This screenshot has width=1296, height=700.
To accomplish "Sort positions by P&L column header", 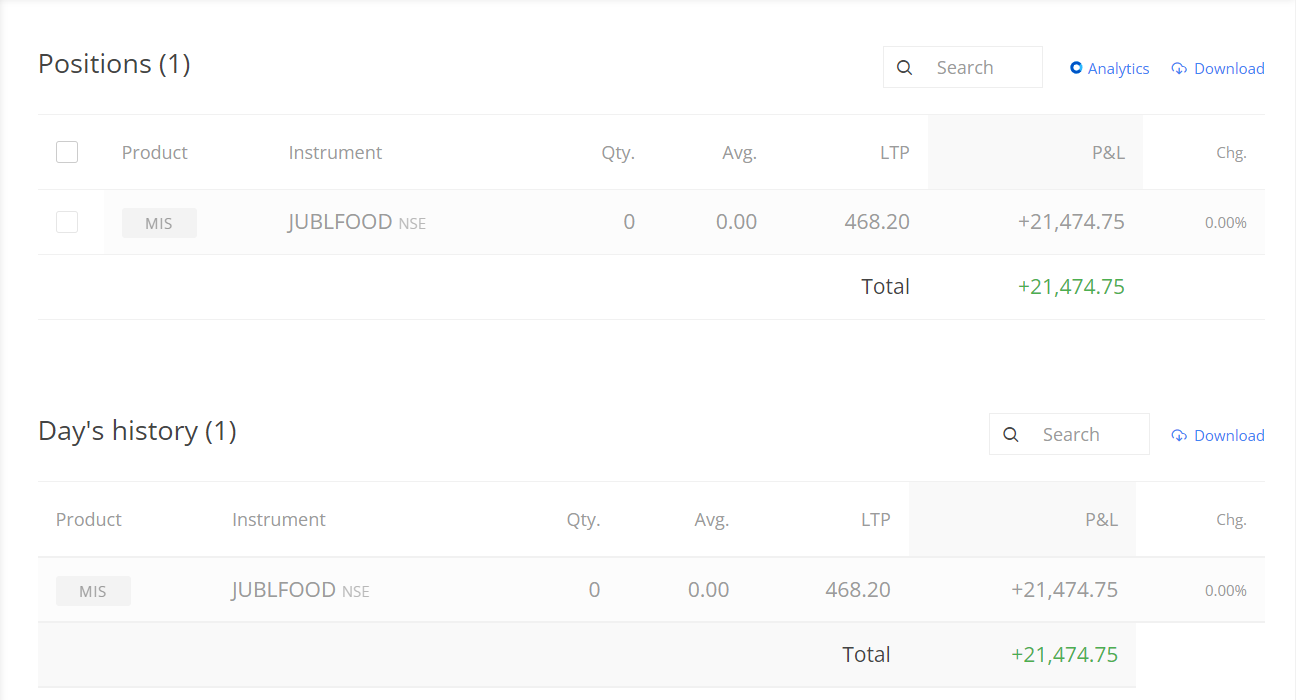I will [x=1108, y=153].
